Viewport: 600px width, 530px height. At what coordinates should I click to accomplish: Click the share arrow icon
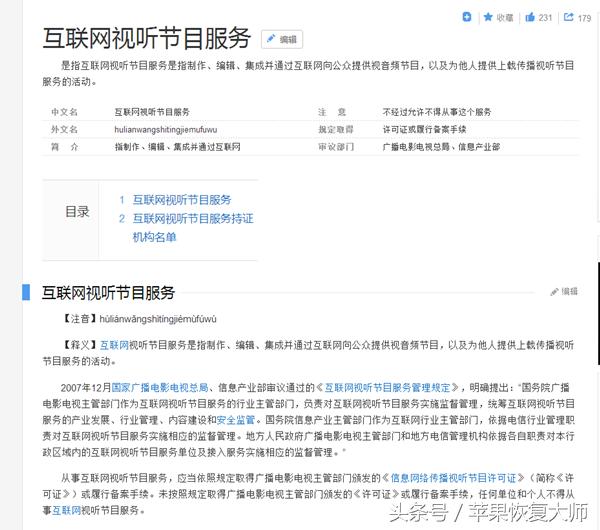[569, 17]
